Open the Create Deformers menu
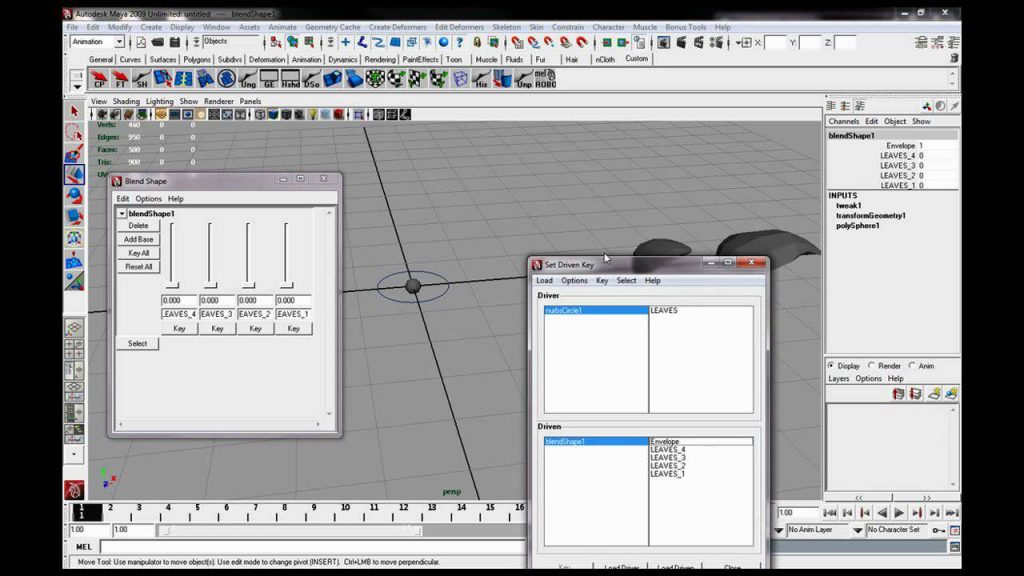 [397, 27]
